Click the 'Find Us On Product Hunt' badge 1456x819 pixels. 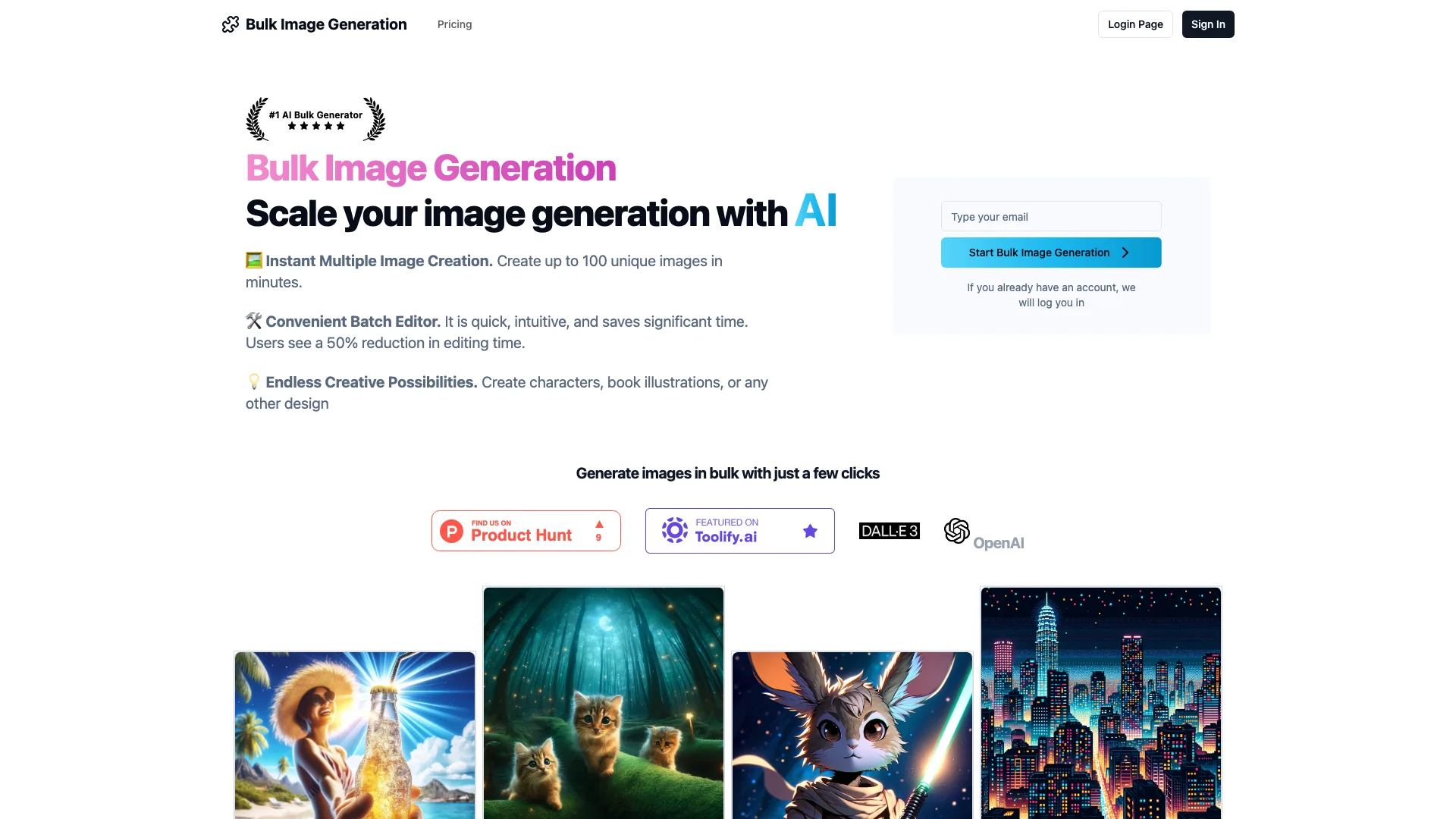pyautogui.click(x=525, y=530)
